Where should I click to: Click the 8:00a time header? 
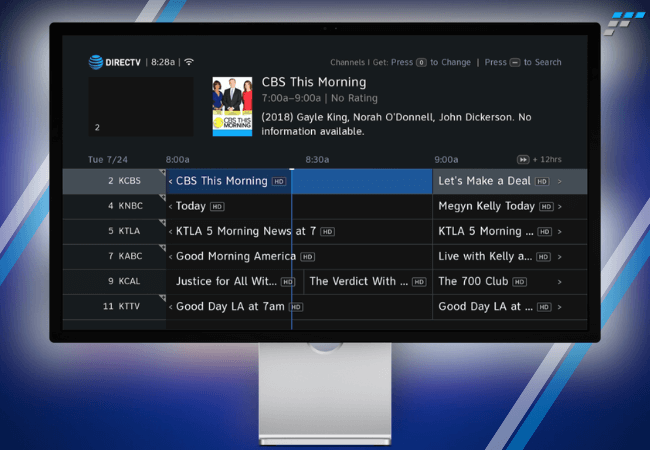(x=177, y=160)
